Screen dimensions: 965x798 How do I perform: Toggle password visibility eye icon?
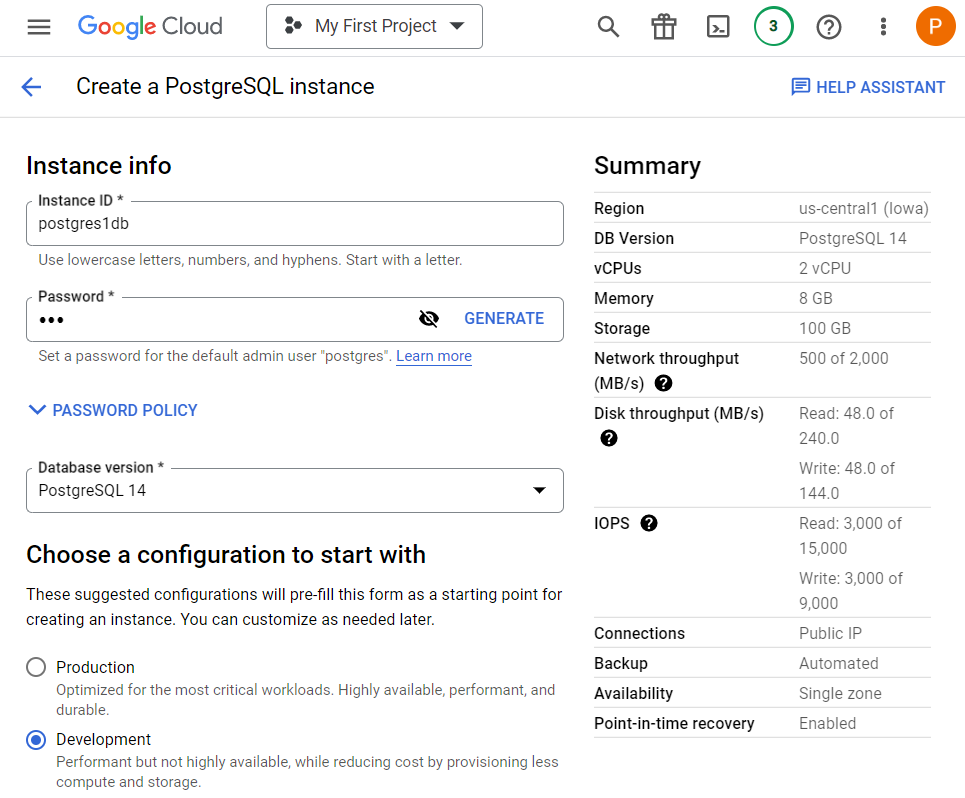[x=428, y=319]
